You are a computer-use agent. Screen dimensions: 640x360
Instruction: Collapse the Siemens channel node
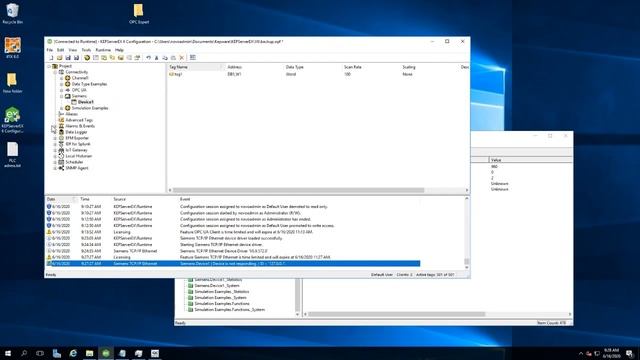tap(62, 96)
